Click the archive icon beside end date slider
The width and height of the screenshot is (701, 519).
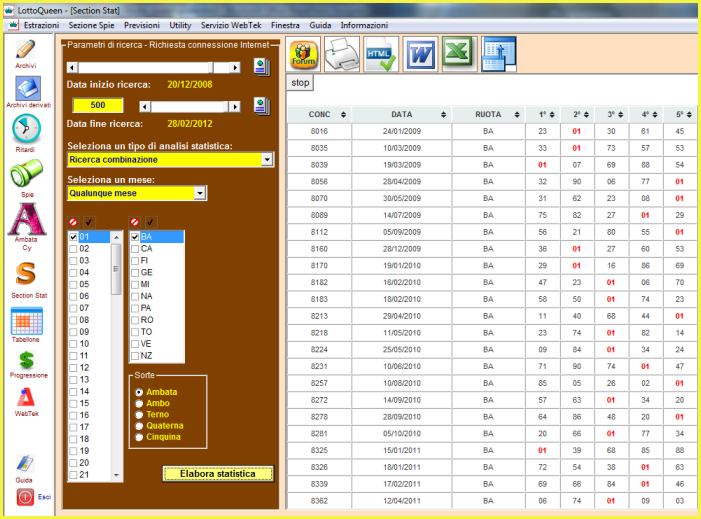click(262, 106)
